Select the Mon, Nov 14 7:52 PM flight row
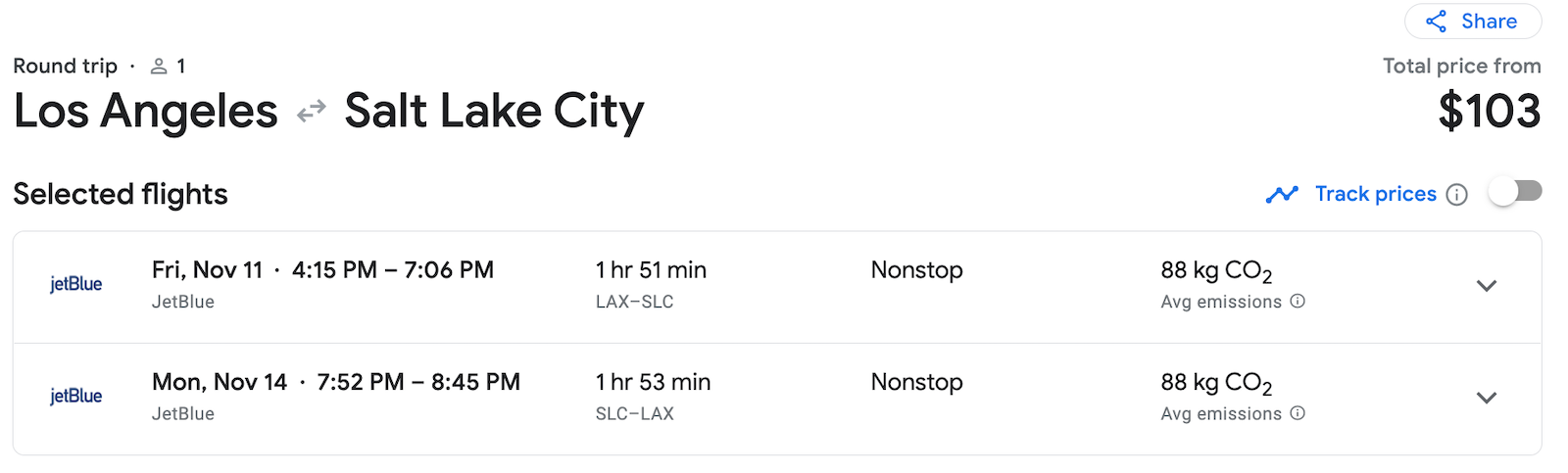 335,382
